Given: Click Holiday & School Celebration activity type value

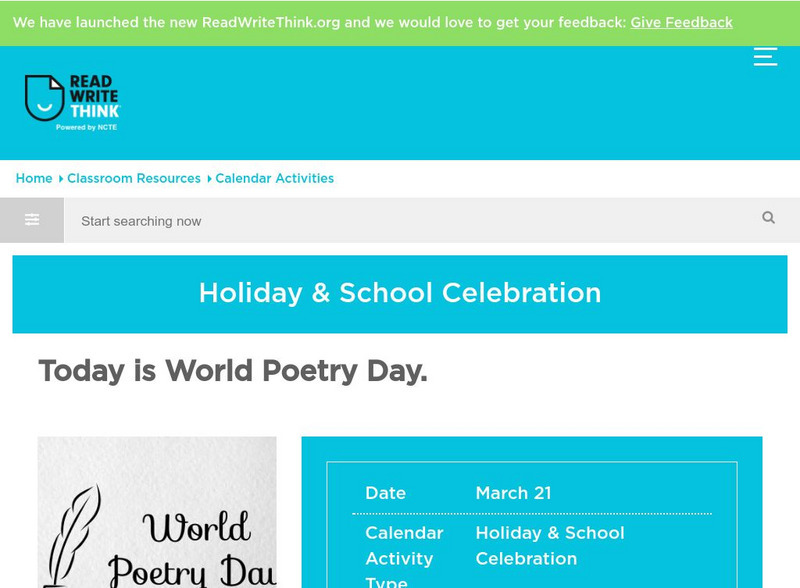Looking at the screenshot, I should (x=549, y=545).
